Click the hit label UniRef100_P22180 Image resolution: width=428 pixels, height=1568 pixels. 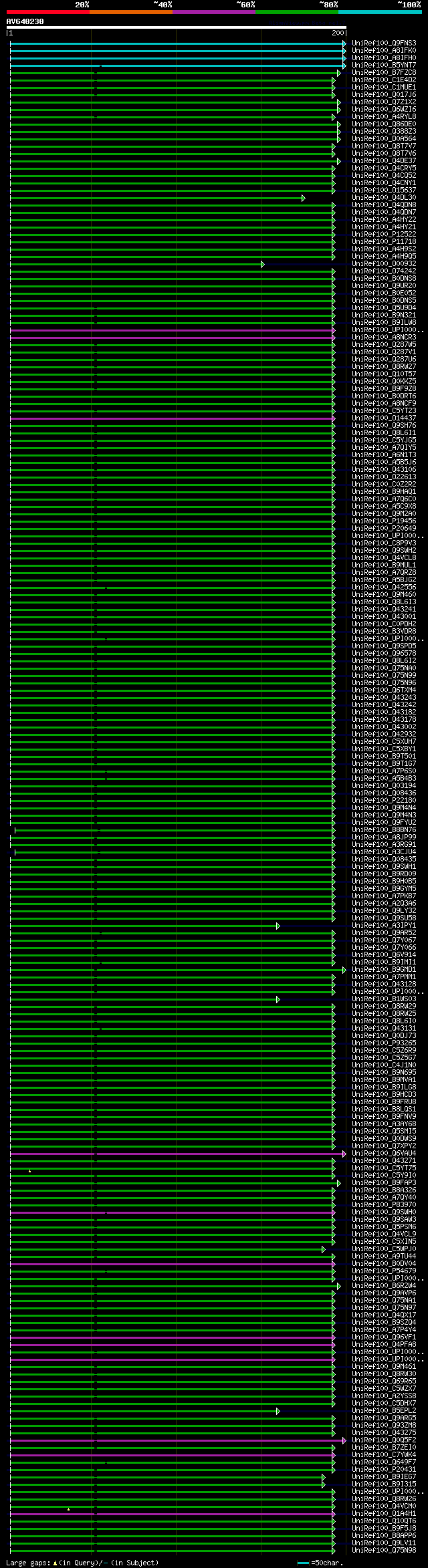[384, 800]
